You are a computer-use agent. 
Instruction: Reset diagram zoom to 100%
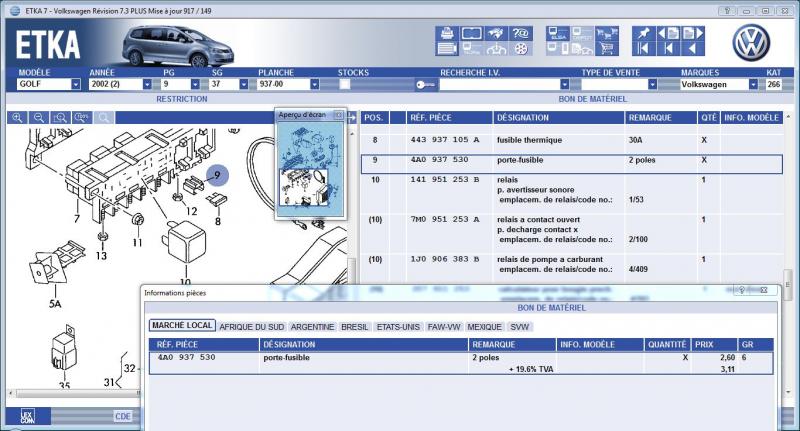(82, 118)
